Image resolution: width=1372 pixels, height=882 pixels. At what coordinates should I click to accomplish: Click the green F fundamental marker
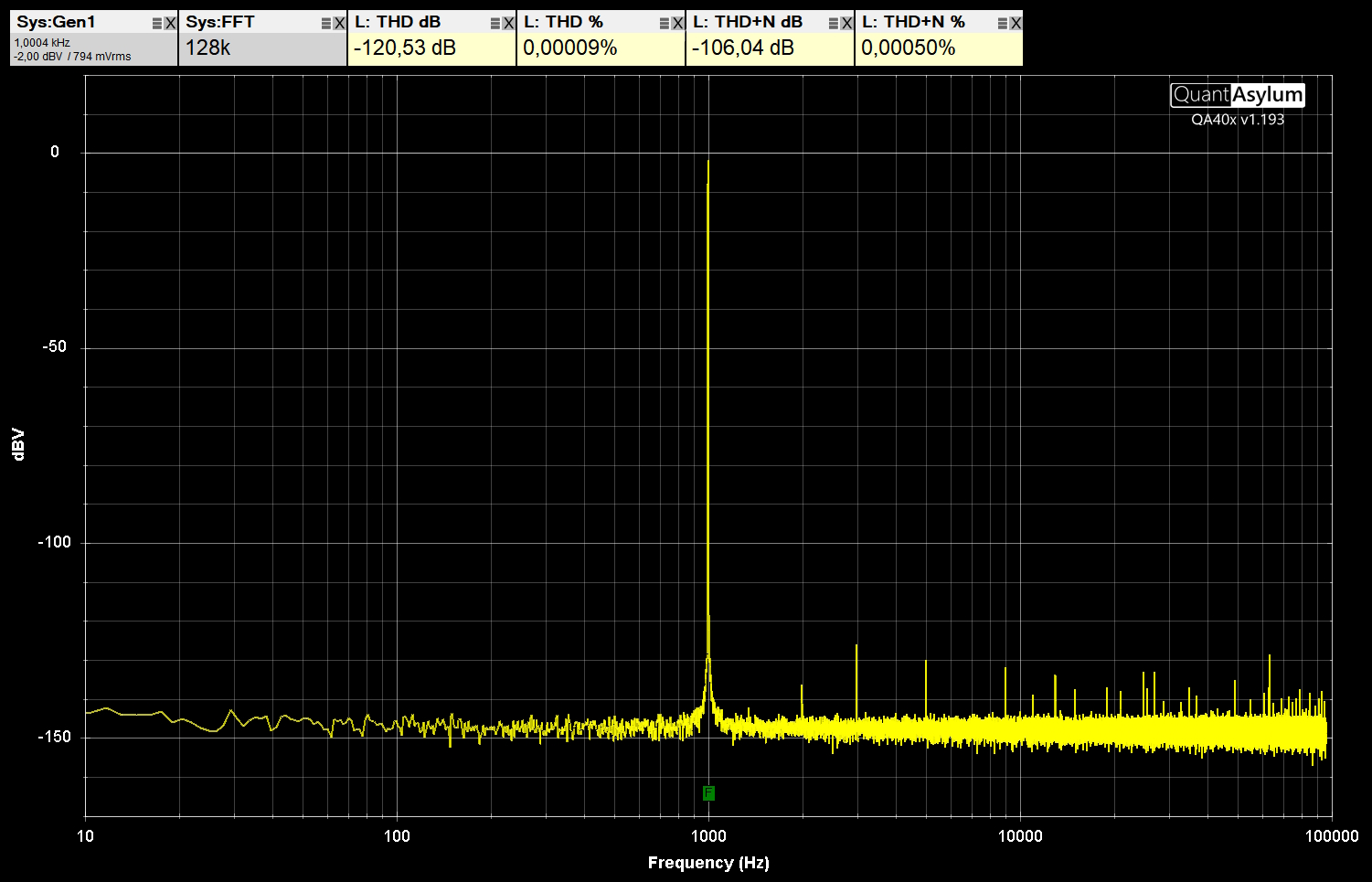tap(708, 792)
